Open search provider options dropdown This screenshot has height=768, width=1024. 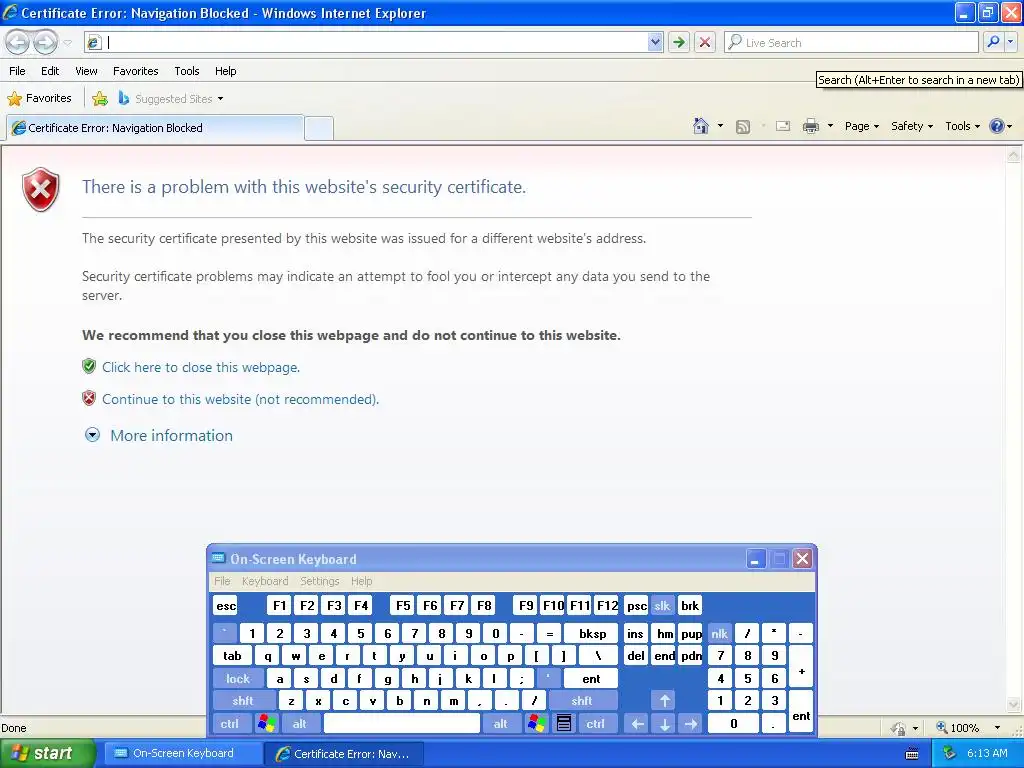coord(1010,42)
